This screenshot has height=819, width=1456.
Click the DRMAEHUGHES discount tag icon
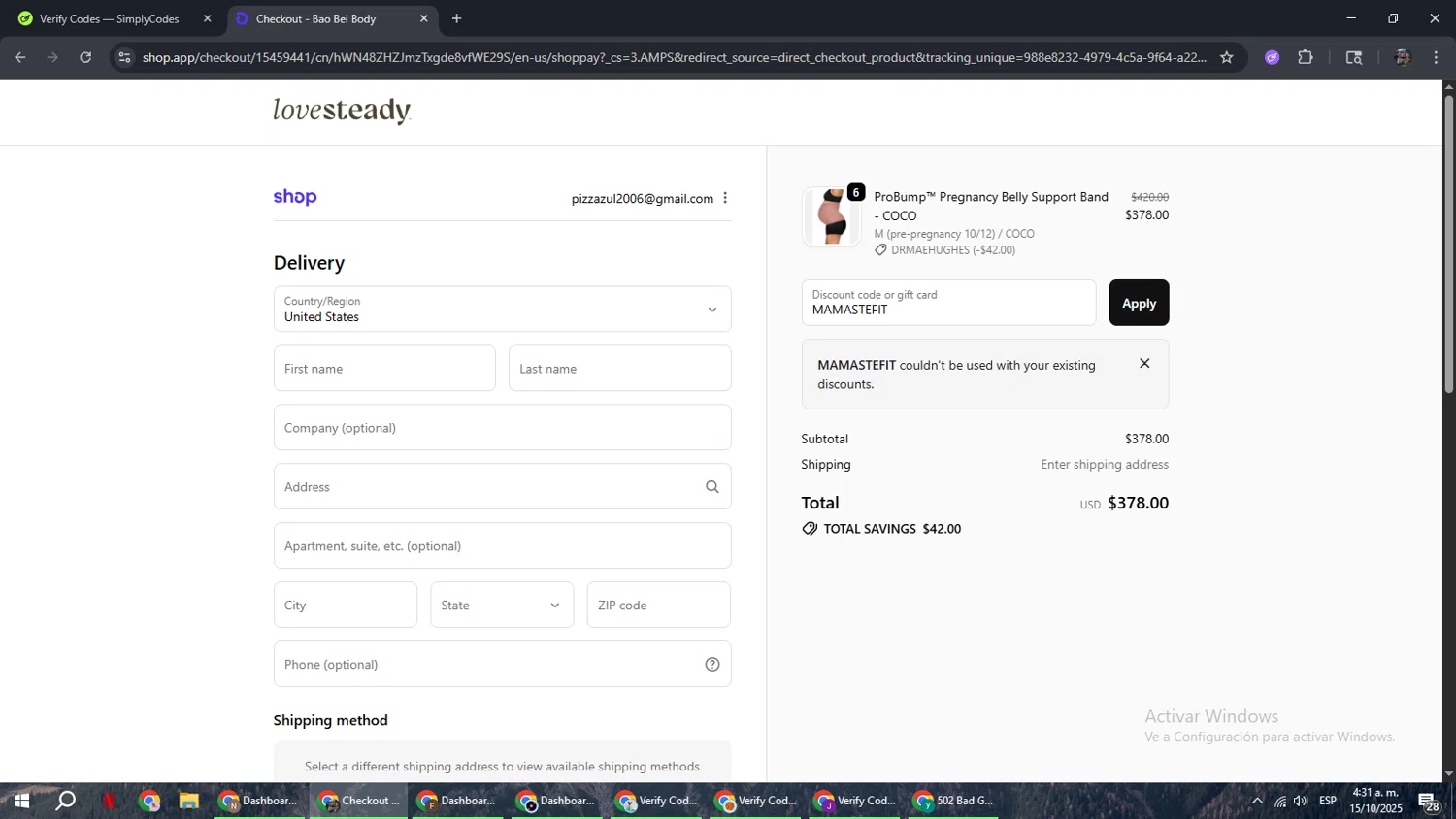[880, 250]
